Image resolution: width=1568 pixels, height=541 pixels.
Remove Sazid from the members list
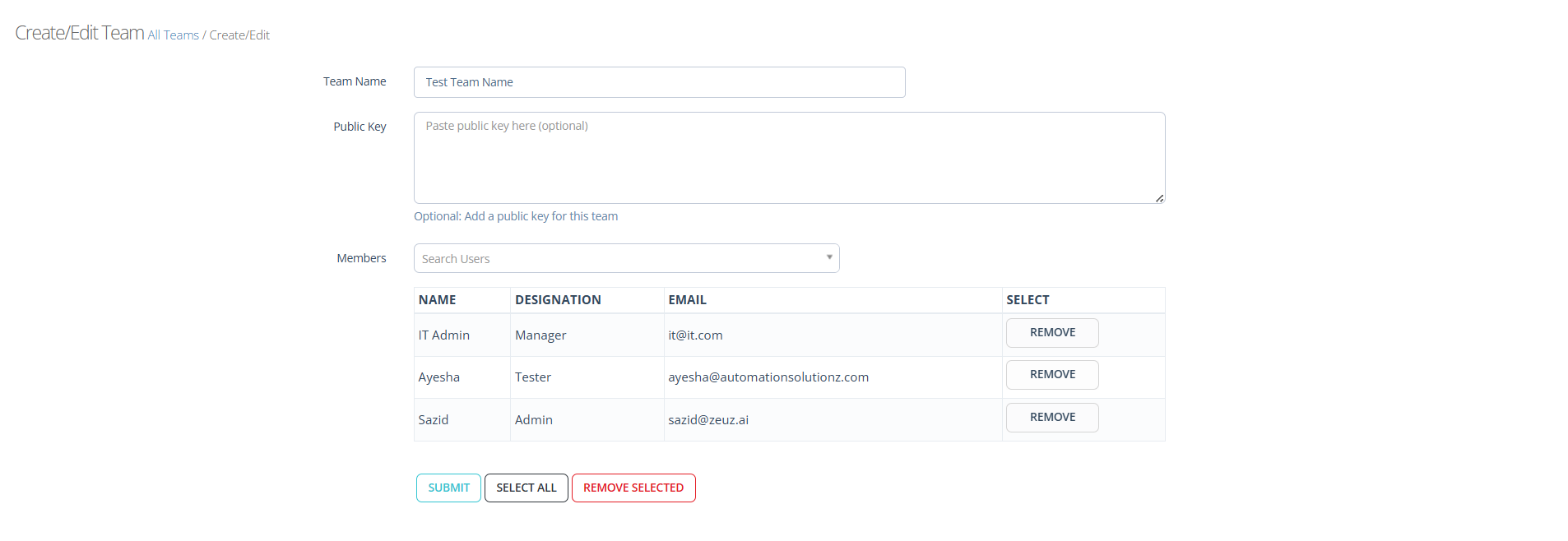[1052, 418]
